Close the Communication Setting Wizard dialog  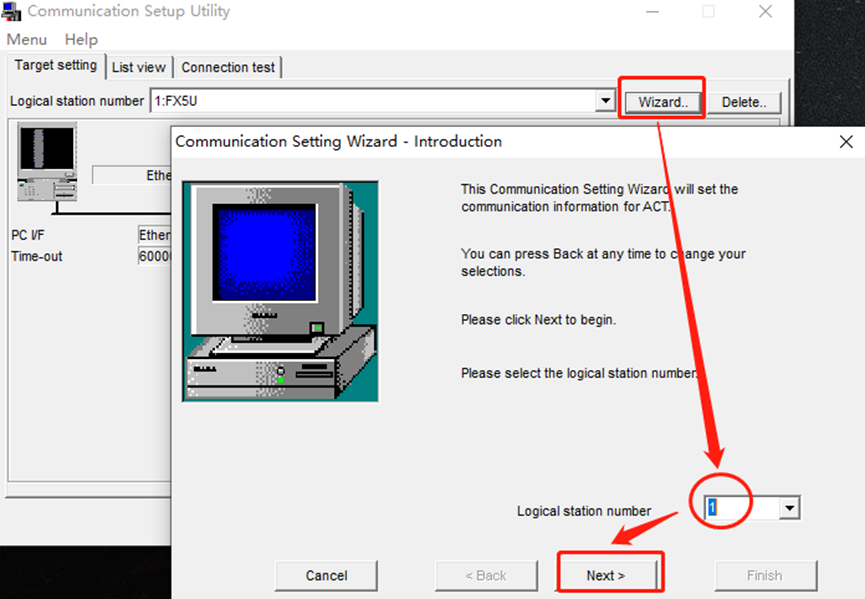(x=846, y=141)
